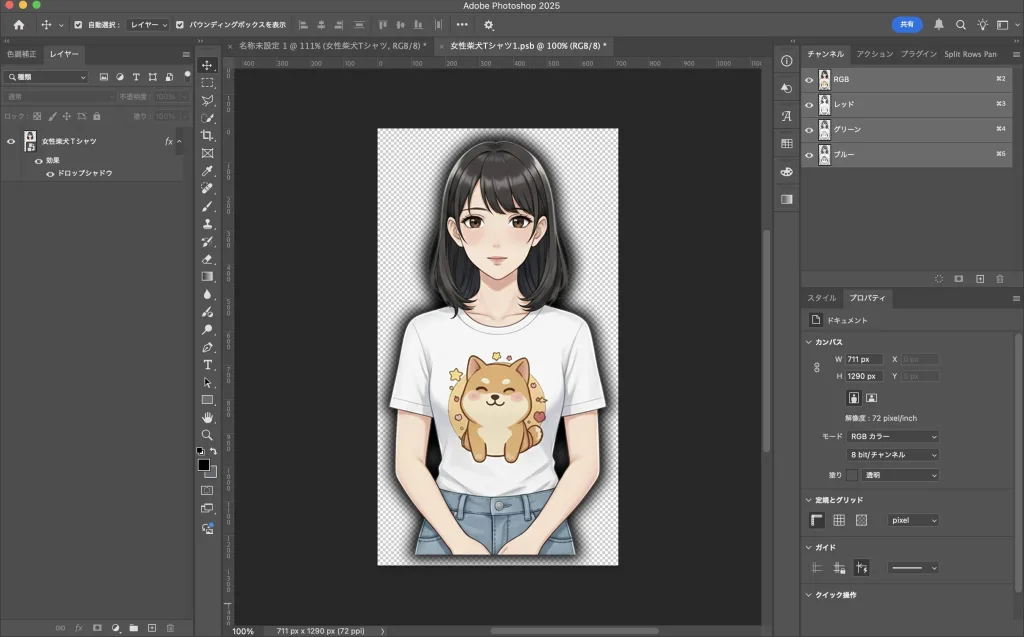The image size is (1024, 637).
Task: Pick the Hand tool
Action: click(x=207, y=417)
